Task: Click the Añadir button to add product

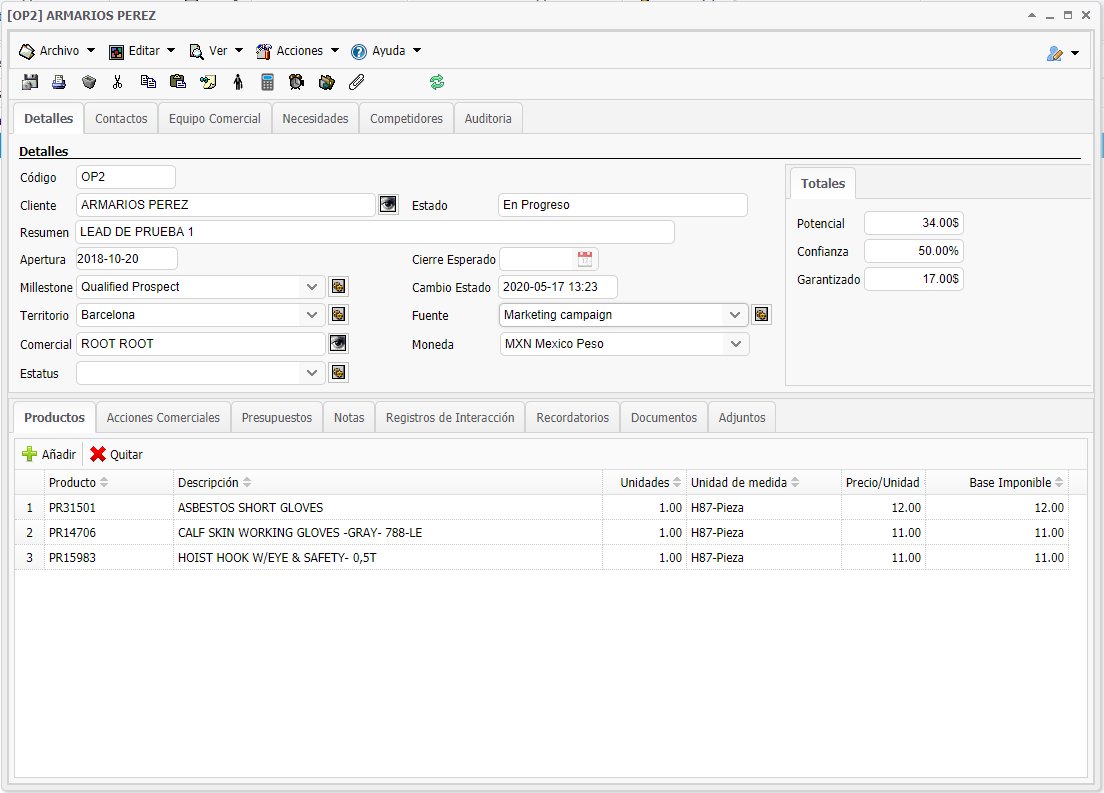Action: (x=49, y=454)
